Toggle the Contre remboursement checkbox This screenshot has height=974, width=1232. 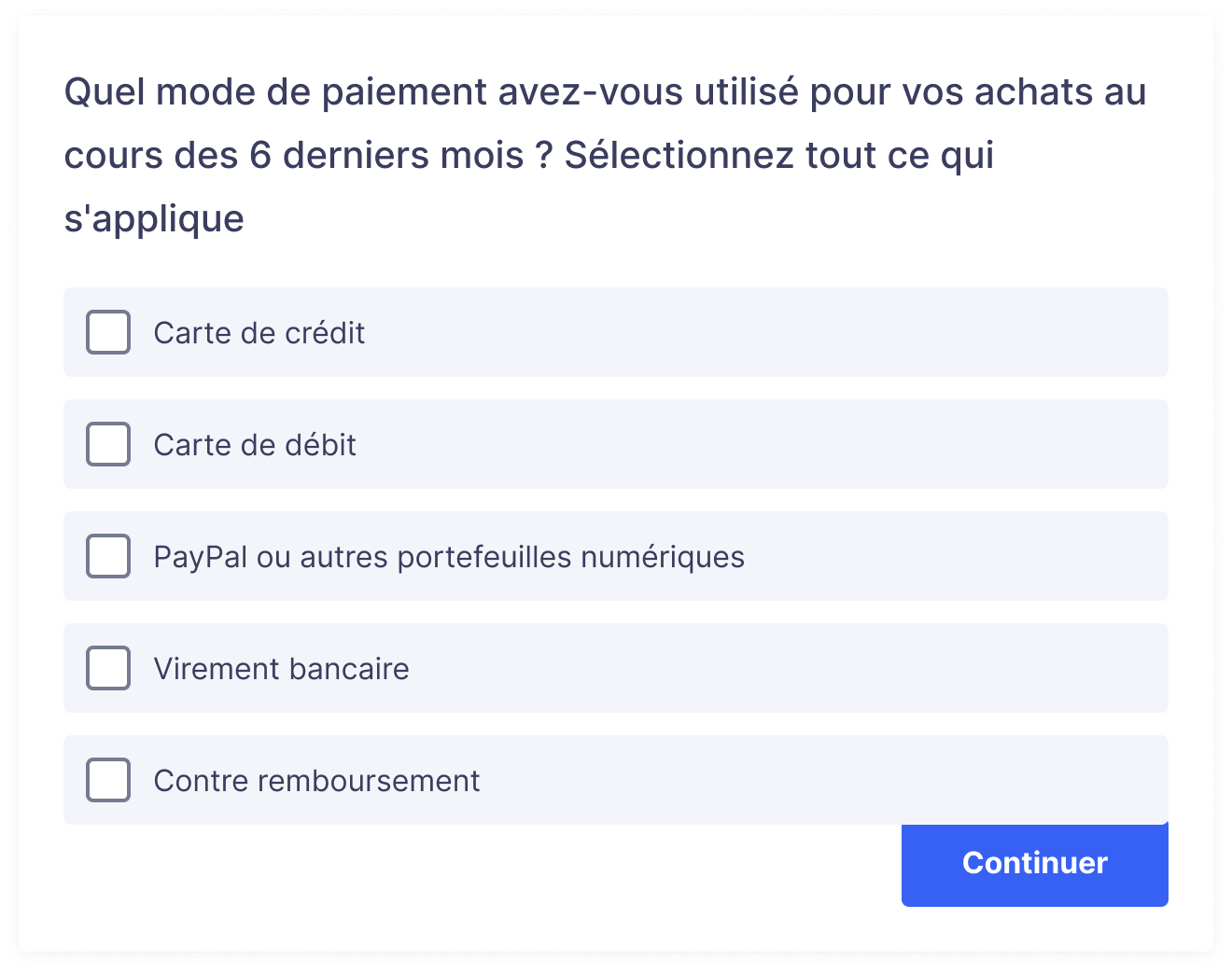tap(108, 780)
